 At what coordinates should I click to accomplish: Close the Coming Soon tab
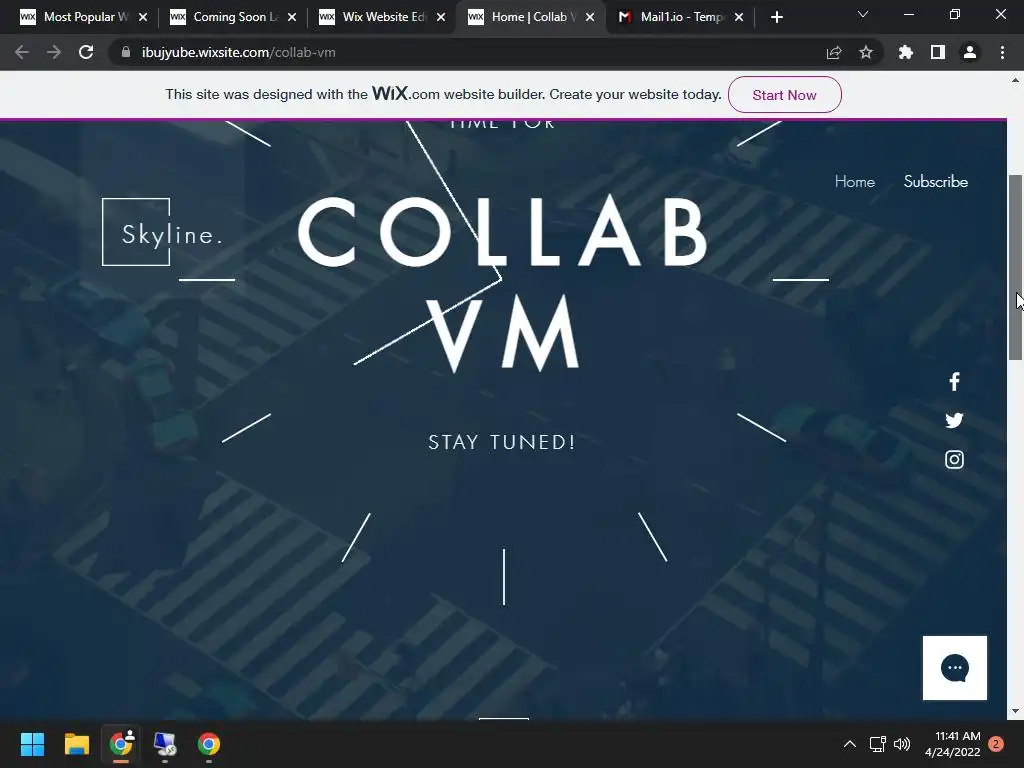pyautogui.click(x=292, y=17)
